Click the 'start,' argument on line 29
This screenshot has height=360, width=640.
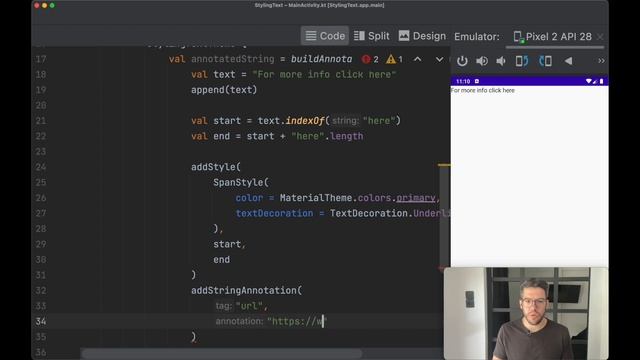[x=229, y=244]
